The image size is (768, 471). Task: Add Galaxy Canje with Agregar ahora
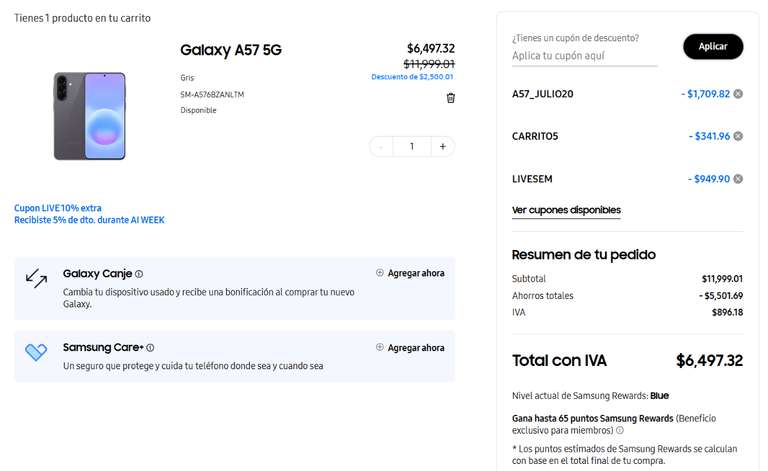410,273
